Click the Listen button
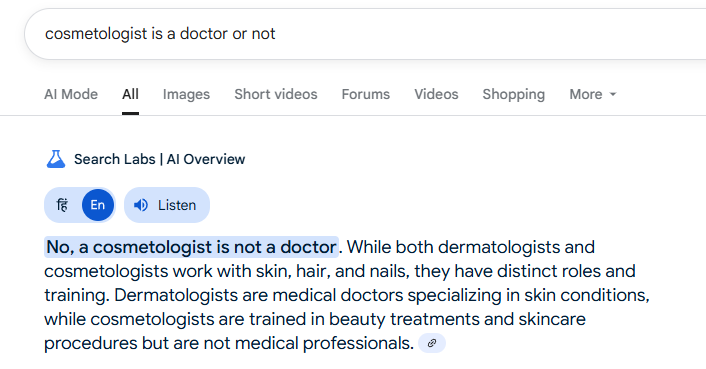Viewport: 706px width, 369px height. [x=167, y=205]
